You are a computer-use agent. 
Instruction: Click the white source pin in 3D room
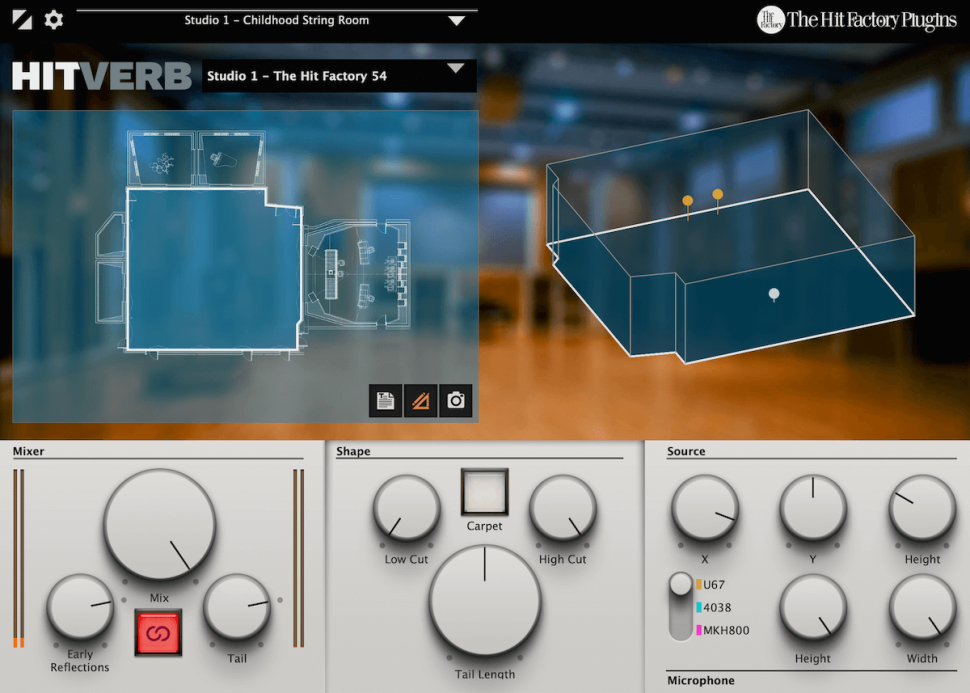pyautogui.click(x=773, y=294)
